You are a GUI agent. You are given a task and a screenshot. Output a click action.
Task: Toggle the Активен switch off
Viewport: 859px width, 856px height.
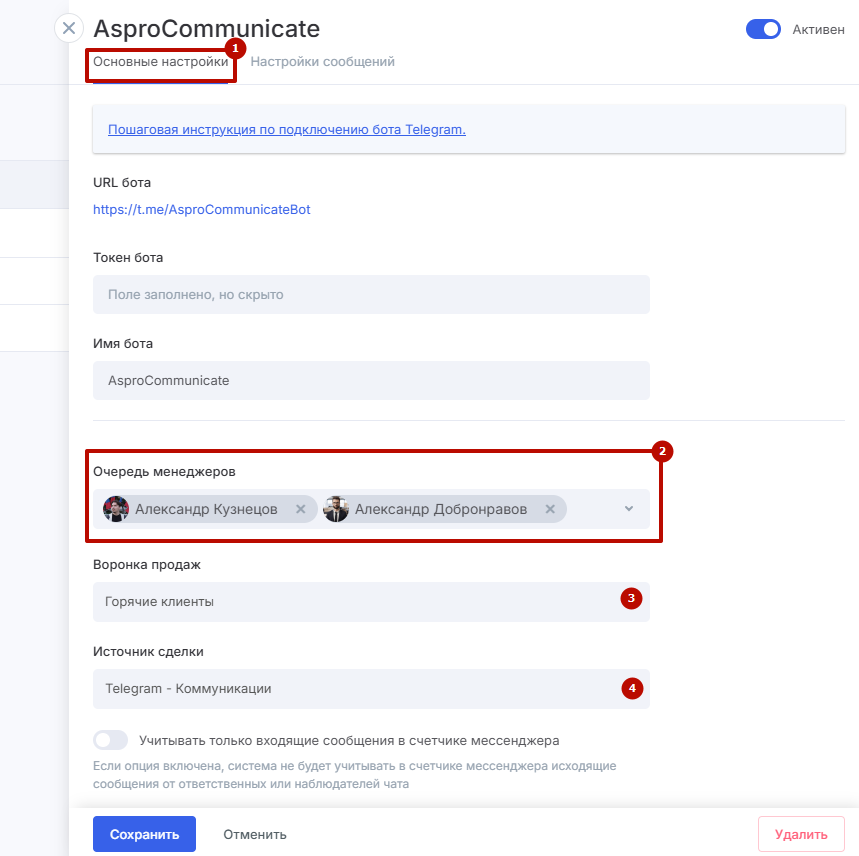(763, 29)
